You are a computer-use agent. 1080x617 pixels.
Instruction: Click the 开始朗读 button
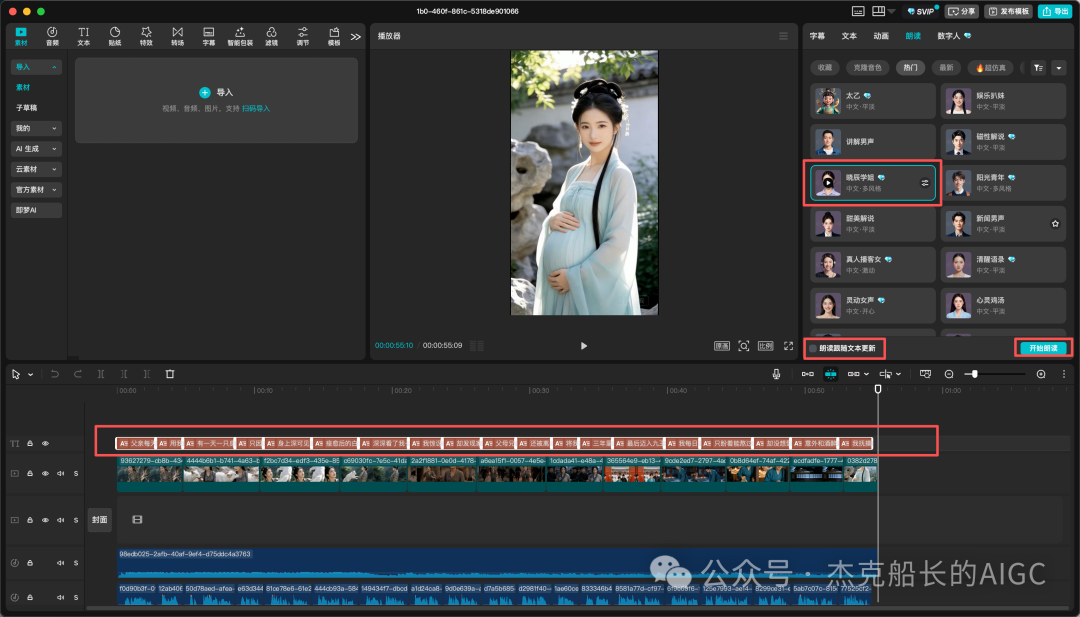1043,348
